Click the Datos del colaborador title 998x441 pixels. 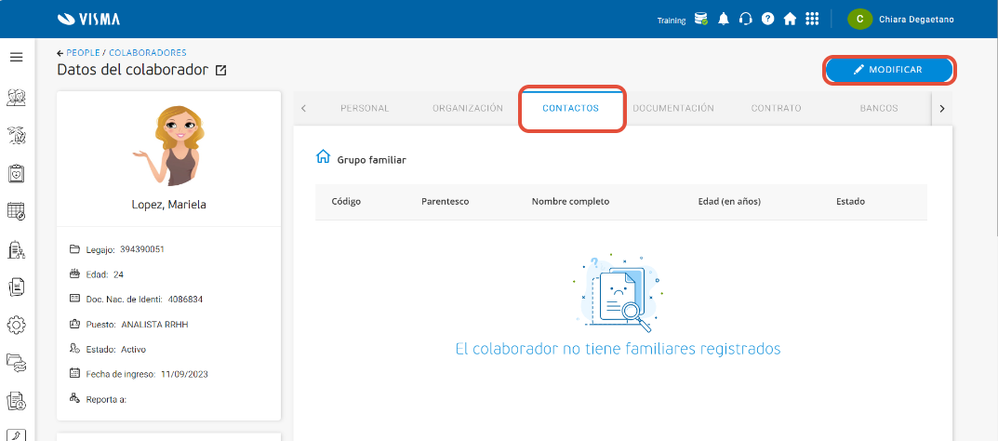pos(133,70)
